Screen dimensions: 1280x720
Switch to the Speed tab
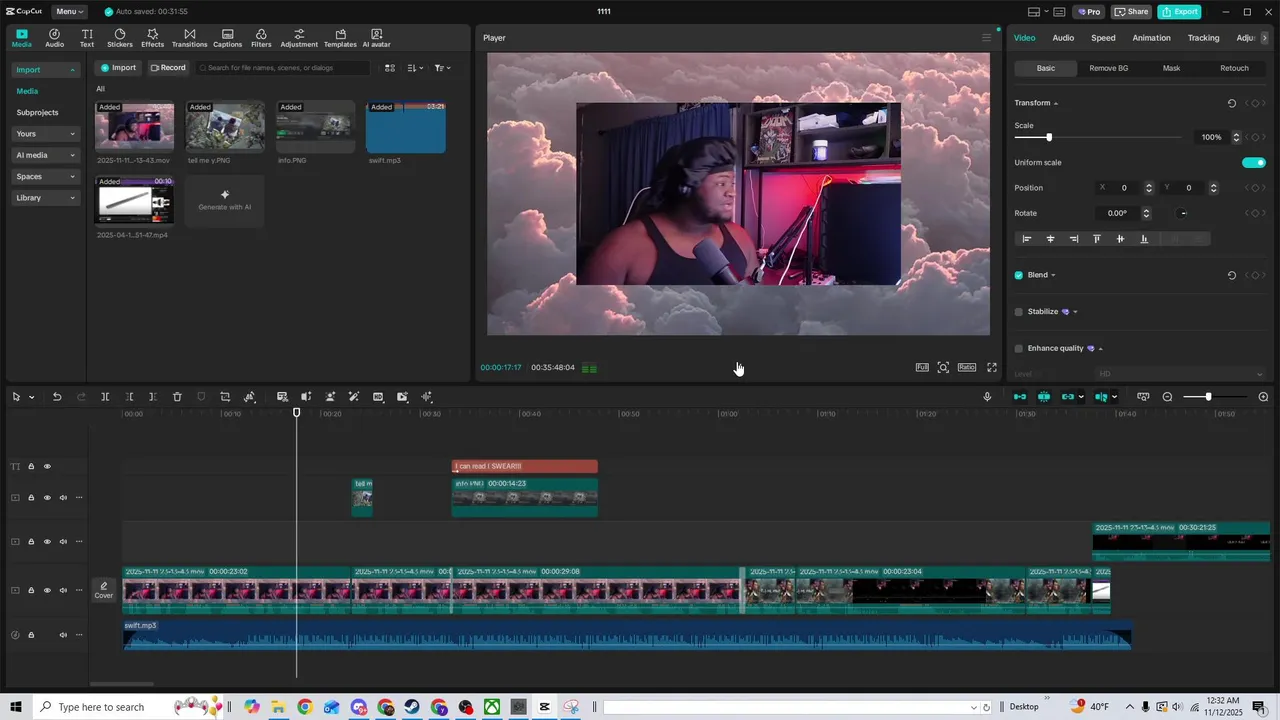click(x=1103, y=38)
